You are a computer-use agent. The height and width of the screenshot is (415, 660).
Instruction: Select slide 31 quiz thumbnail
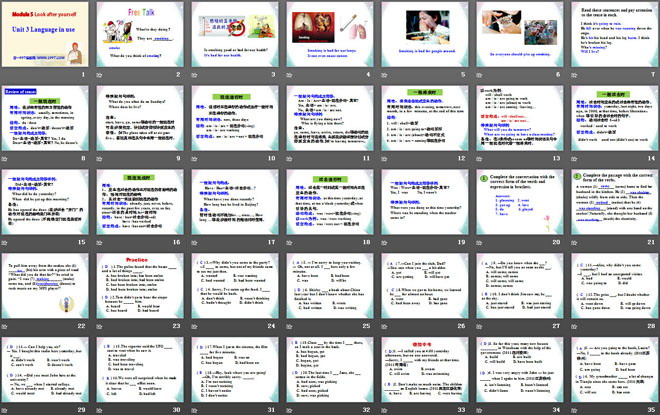click(235, 369)
